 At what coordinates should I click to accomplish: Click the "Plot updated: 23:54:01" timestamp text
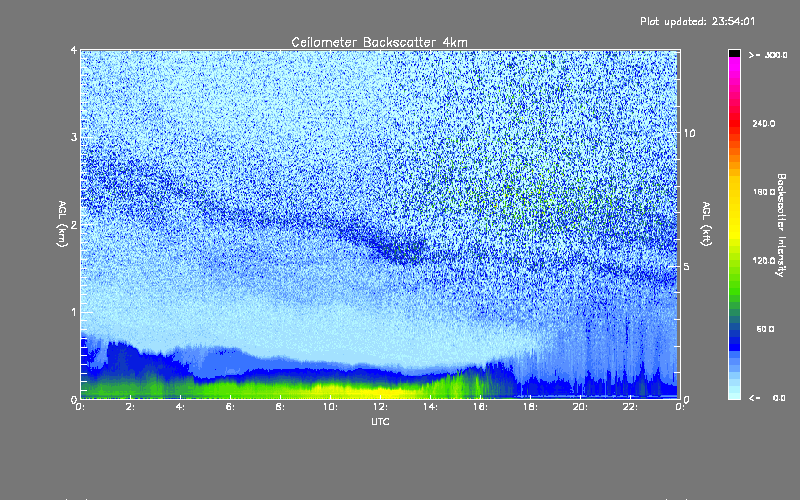coord(697,21)
